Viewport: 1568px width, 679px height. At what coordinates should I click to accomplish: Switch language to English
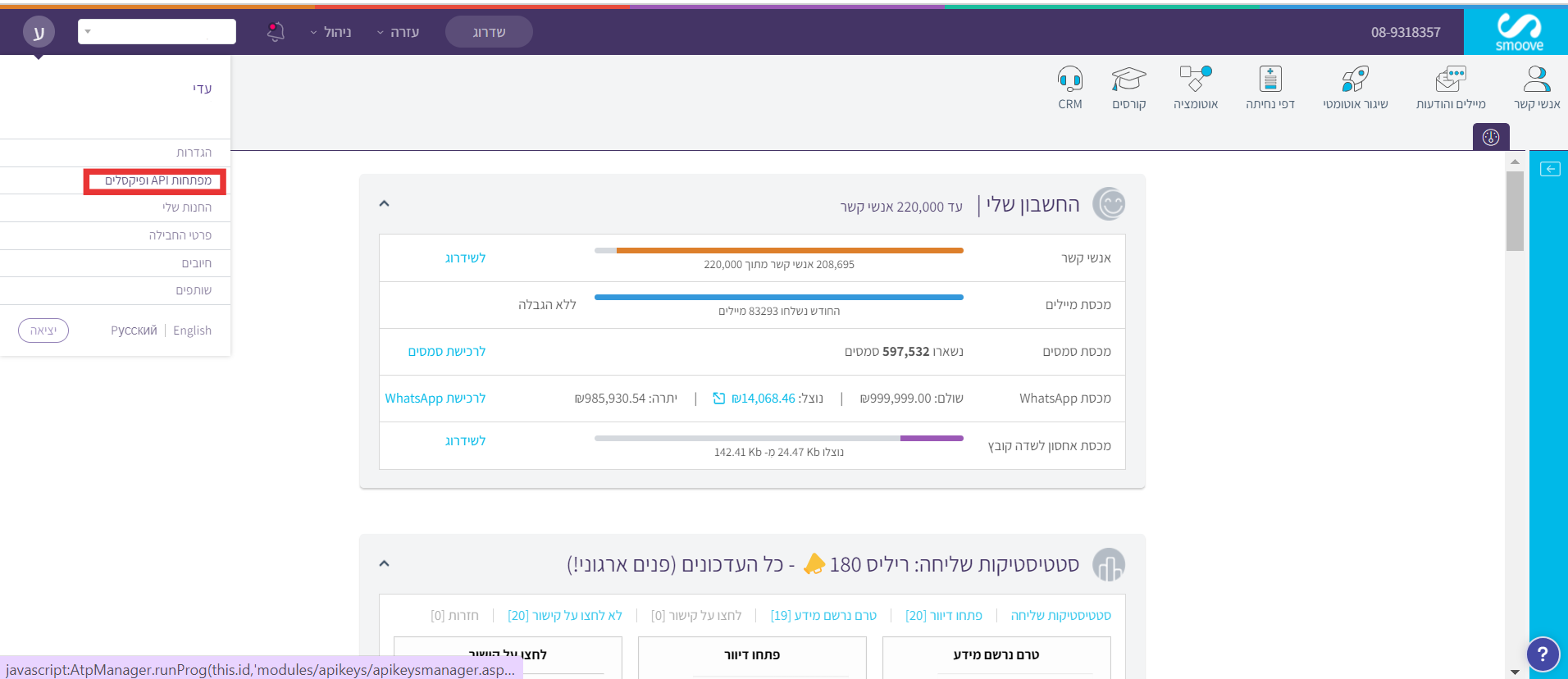(192, 330)
